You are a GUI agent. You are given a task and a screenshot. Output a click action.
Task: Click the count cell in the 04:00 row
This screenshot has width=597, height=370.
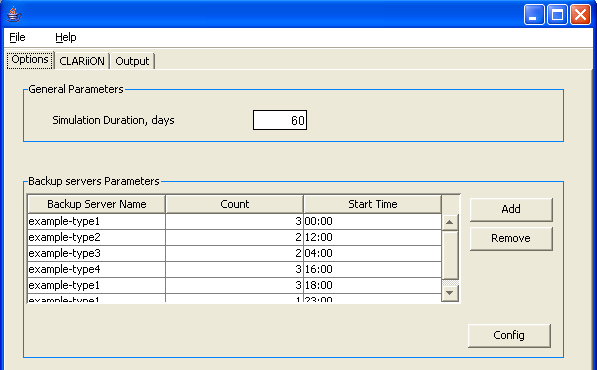235,253
